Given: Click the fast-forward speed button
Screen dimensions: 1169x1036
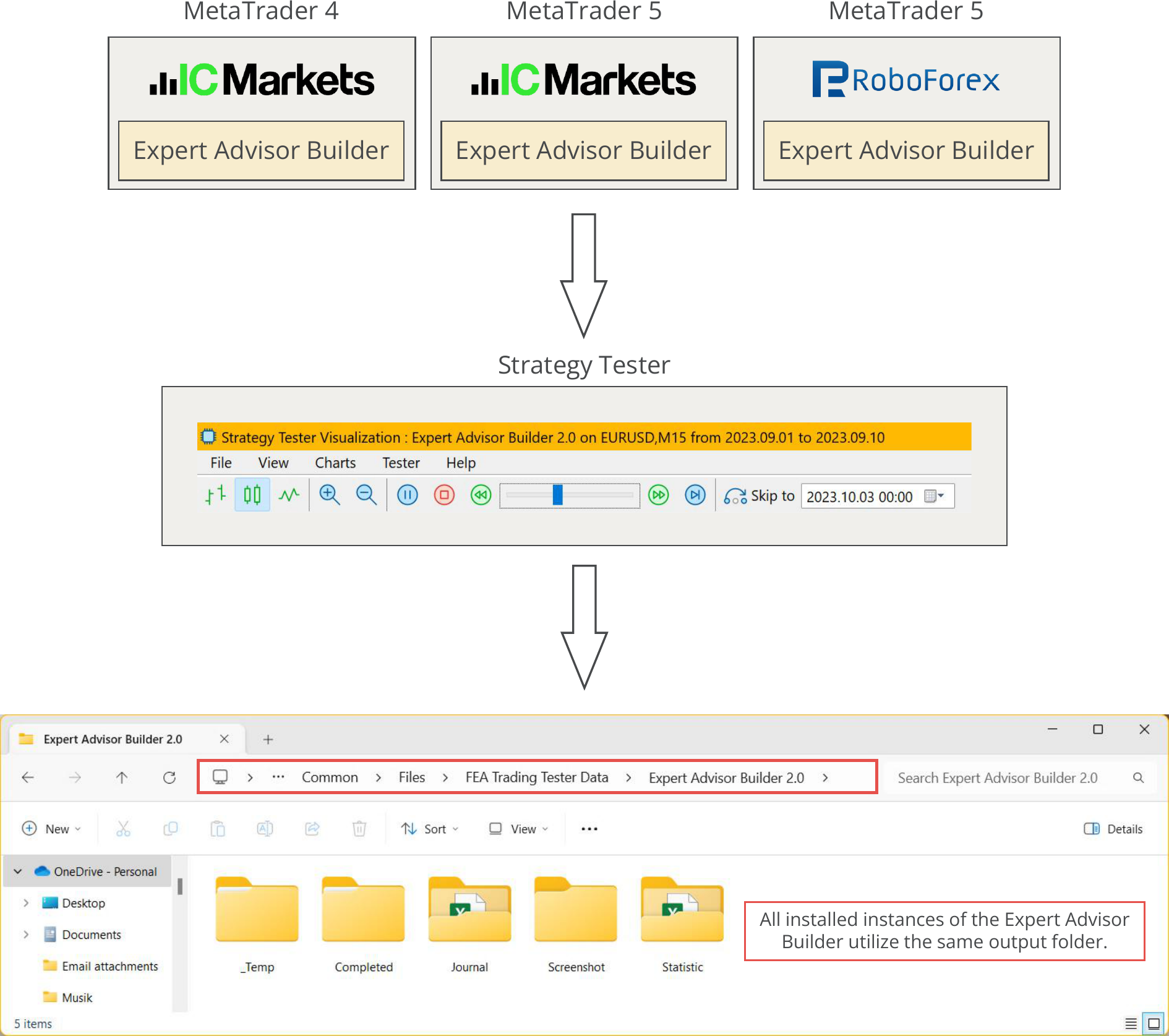Looking at the screenshot, I should click(659, 495).
